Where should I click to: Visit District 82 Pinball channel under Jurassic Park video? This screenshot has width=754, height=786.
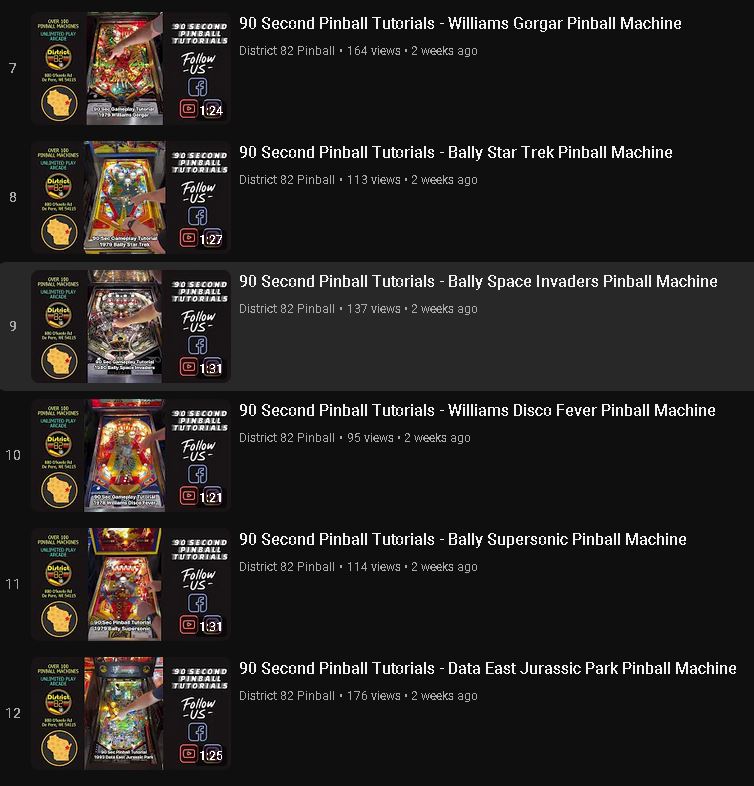click(287, 696)
